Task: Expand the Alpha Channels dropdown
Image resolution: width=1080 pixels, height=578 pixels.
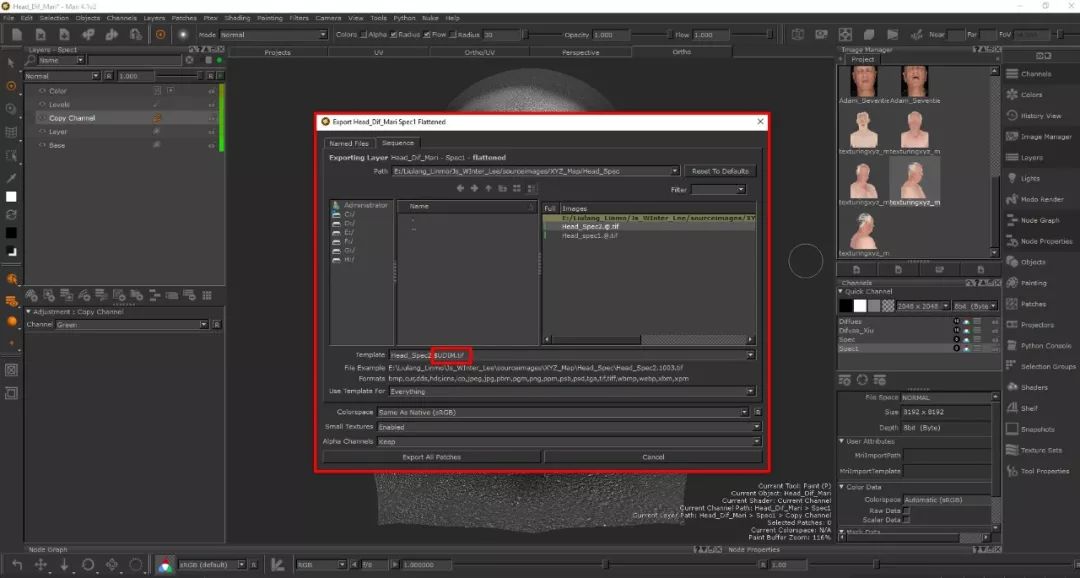Action: coord(563,441)
